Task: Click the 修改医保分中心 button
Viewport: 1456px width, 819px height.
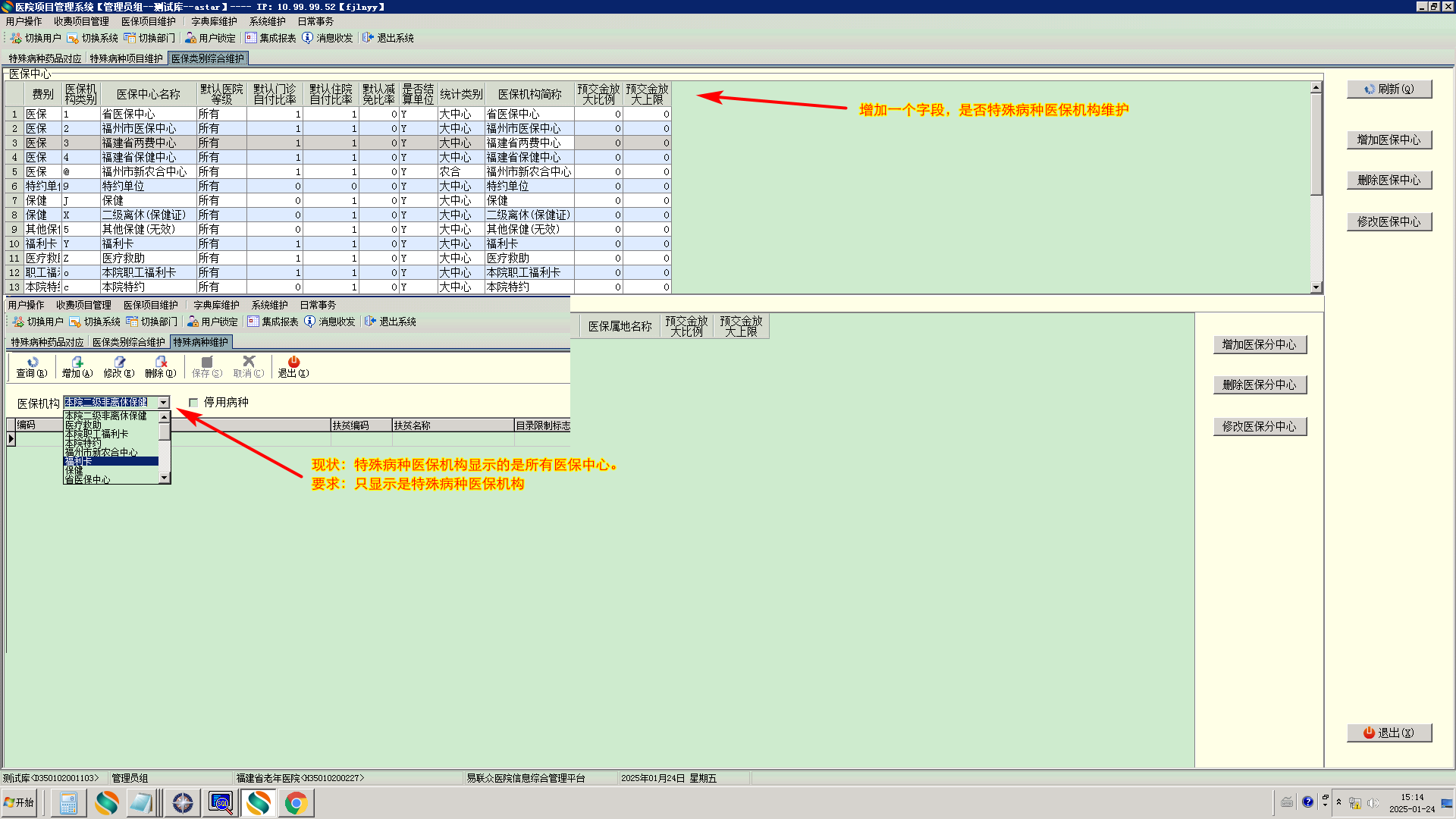Action: pos(1259,427)
